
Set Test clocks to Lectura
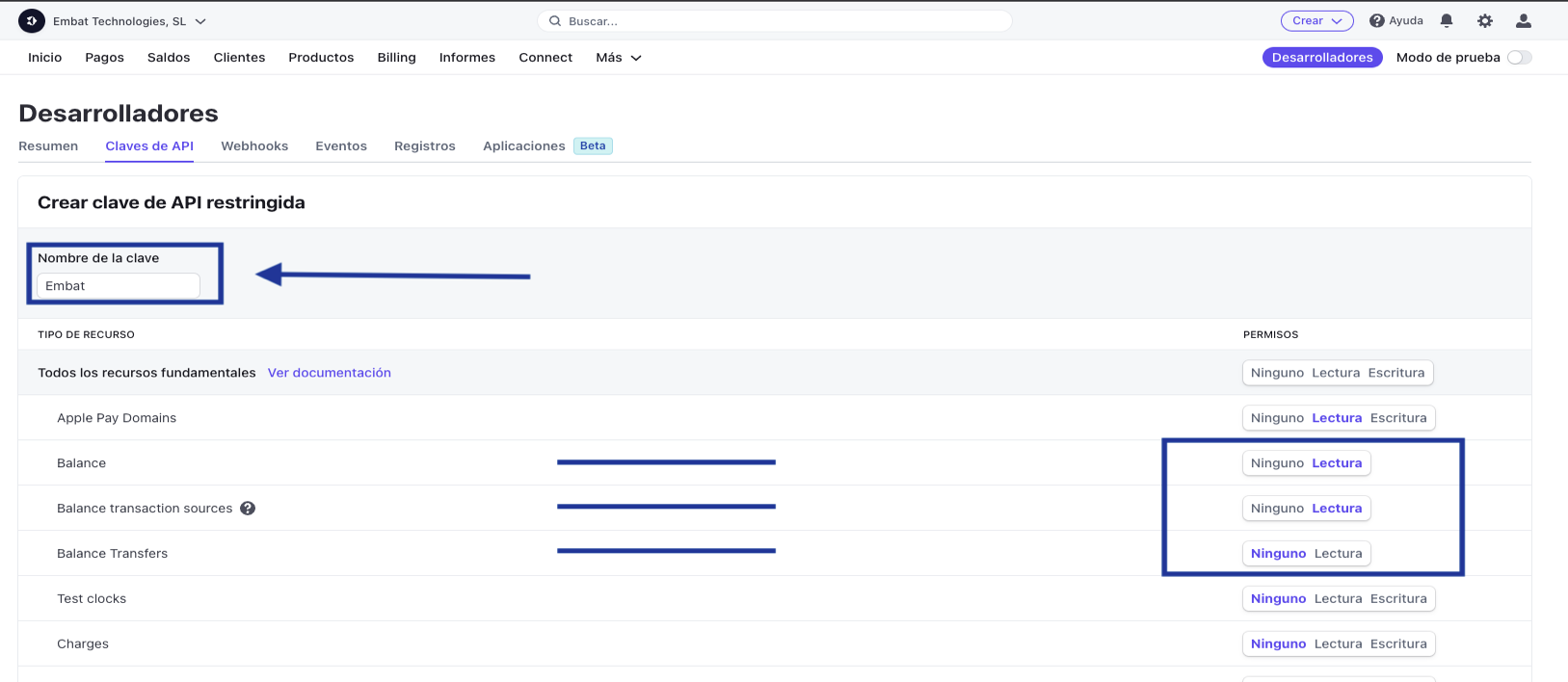click(1339, 599)
